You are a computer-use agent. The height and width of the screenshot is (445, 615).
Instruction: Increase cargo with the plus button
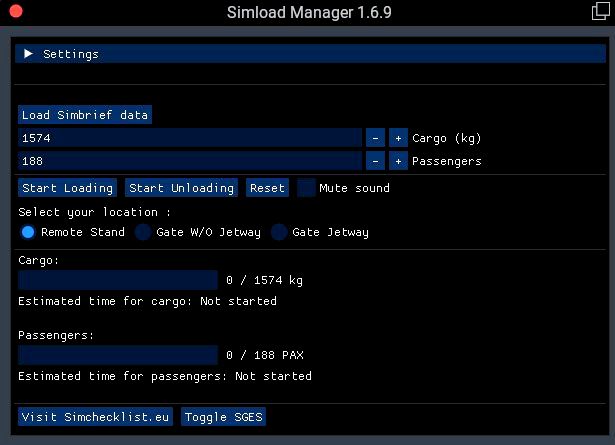[398, 138]
